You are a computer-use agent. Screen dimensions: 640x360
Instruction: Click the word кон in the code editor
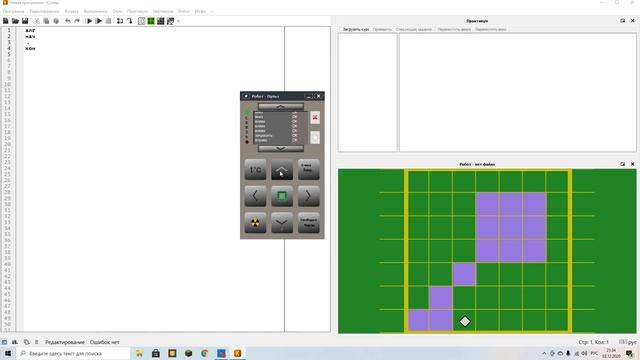point(30,48)
